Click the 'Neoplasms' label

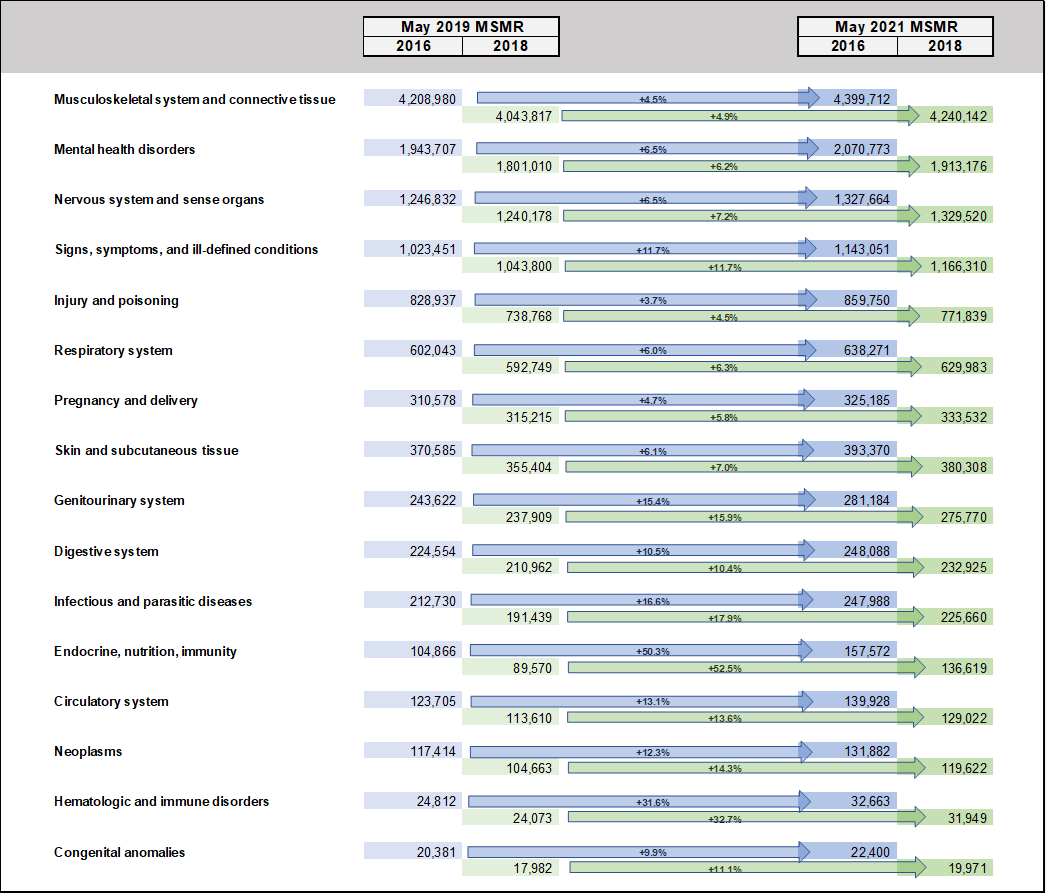88,751
